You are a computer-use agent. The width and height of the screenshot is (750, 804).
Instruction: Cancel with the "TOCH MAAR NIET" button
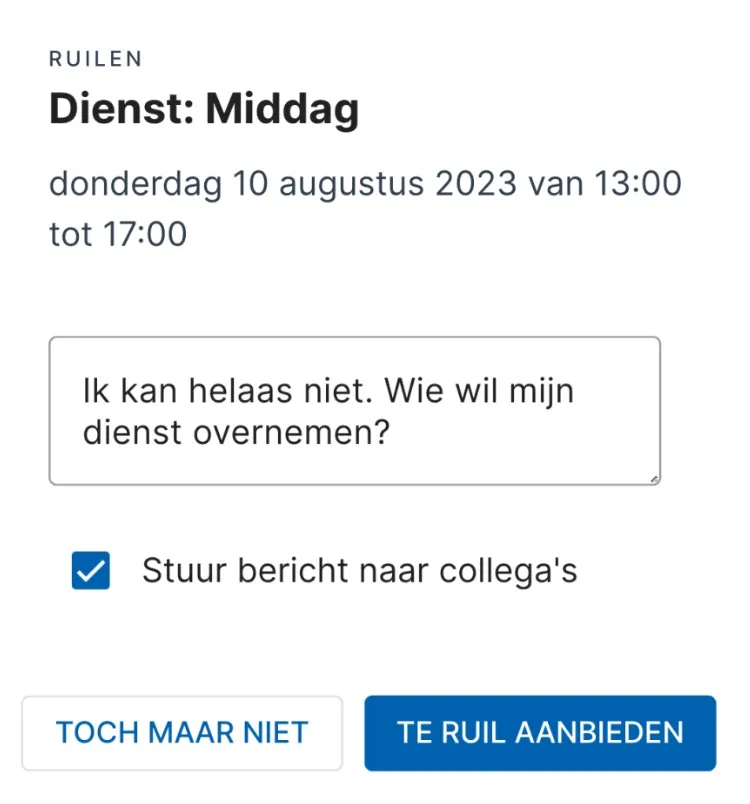182,733
